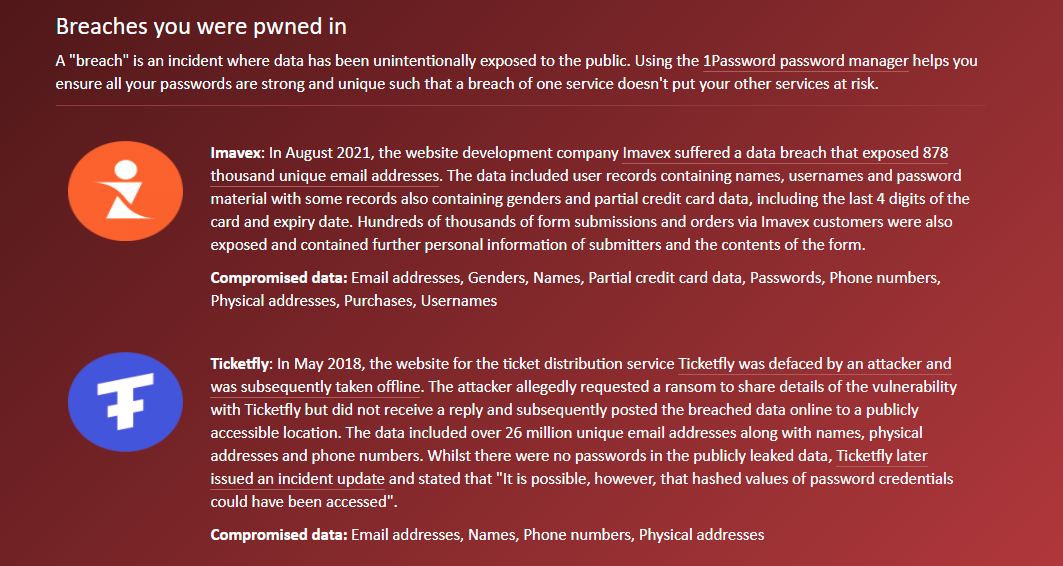Click "Compromised data" label under Imavex

(279, 278)
